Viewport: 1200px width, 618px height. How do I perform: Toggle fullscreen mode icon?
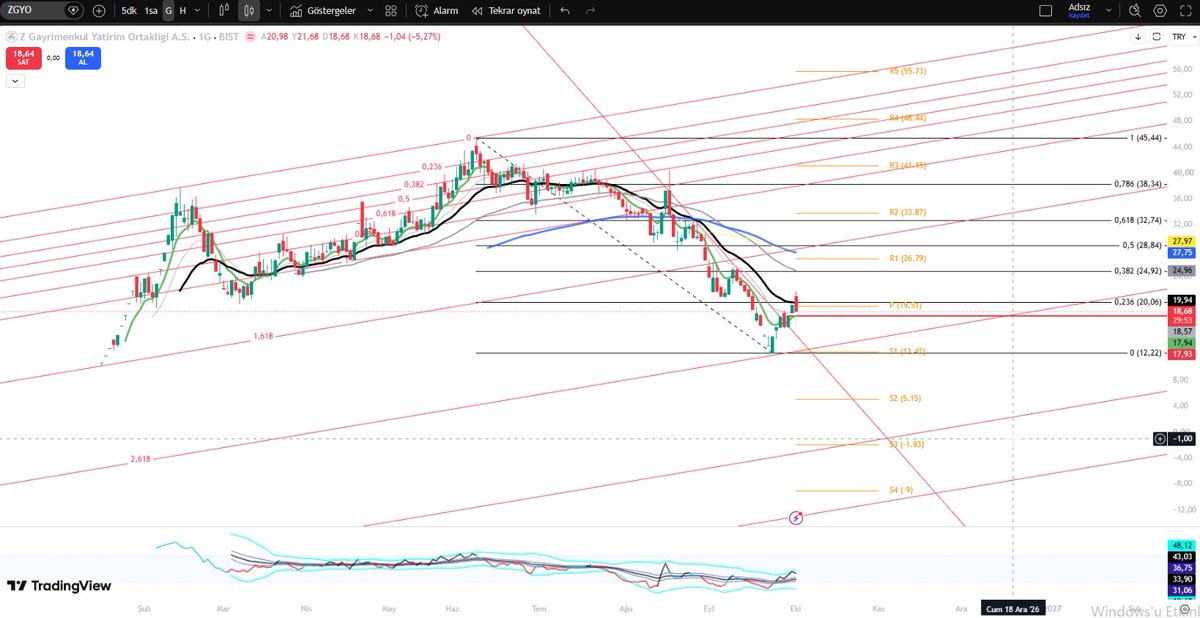1186,11
